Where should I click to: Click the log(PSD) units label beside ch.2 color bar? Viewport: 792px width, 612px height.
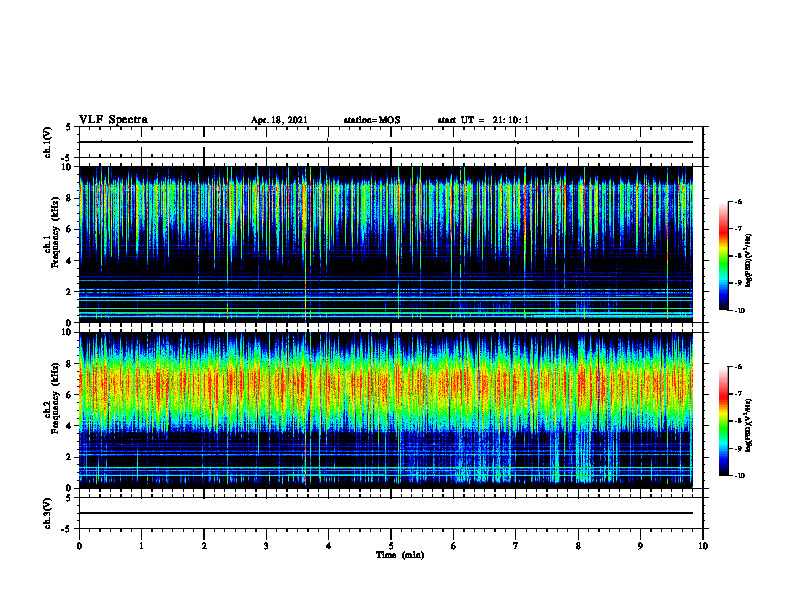coord(749,425)
